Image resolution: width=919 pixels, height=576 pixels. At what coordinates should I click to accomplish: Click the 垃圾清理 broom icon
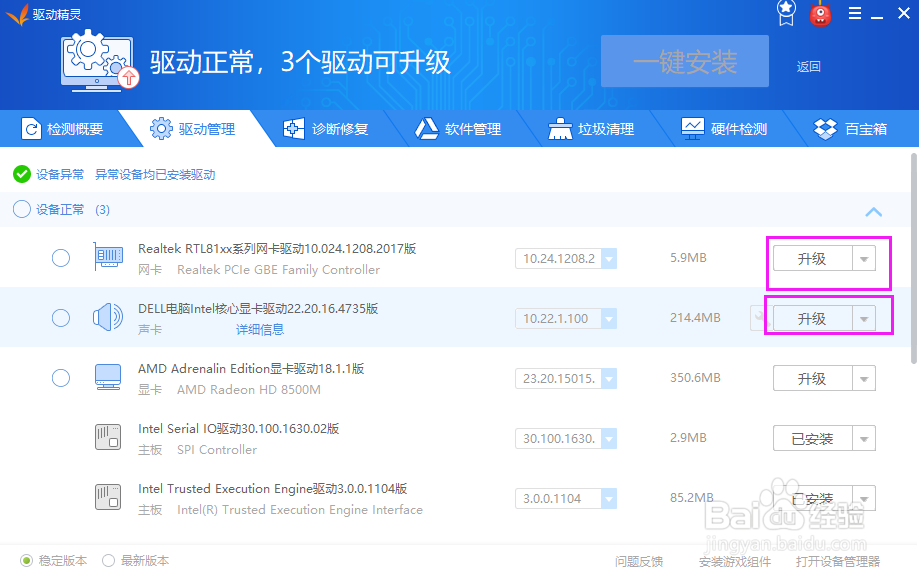560,128
